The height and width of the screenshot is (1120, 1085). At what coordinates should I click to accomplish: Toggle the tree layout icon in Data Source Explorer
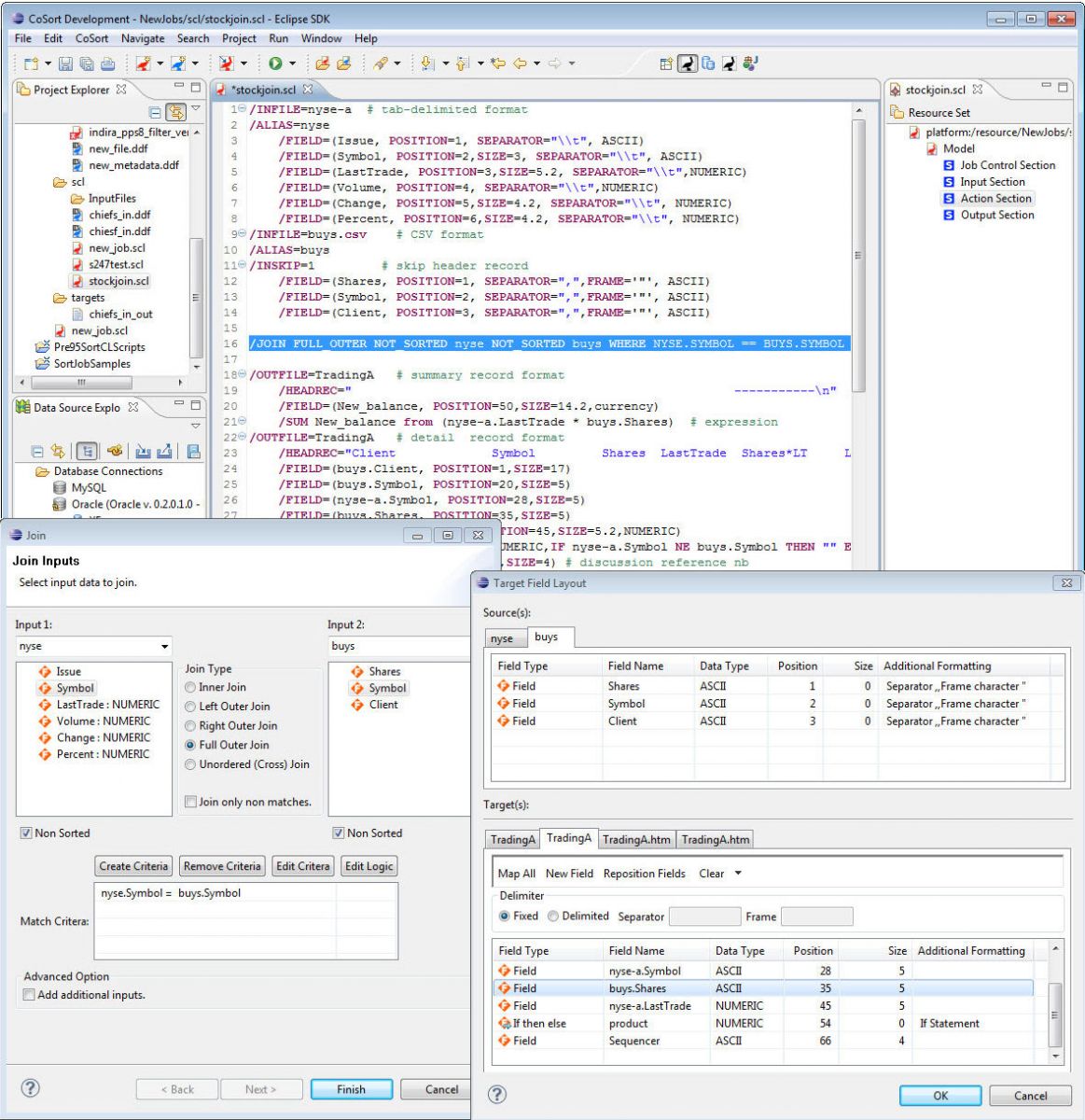(87, 451)
